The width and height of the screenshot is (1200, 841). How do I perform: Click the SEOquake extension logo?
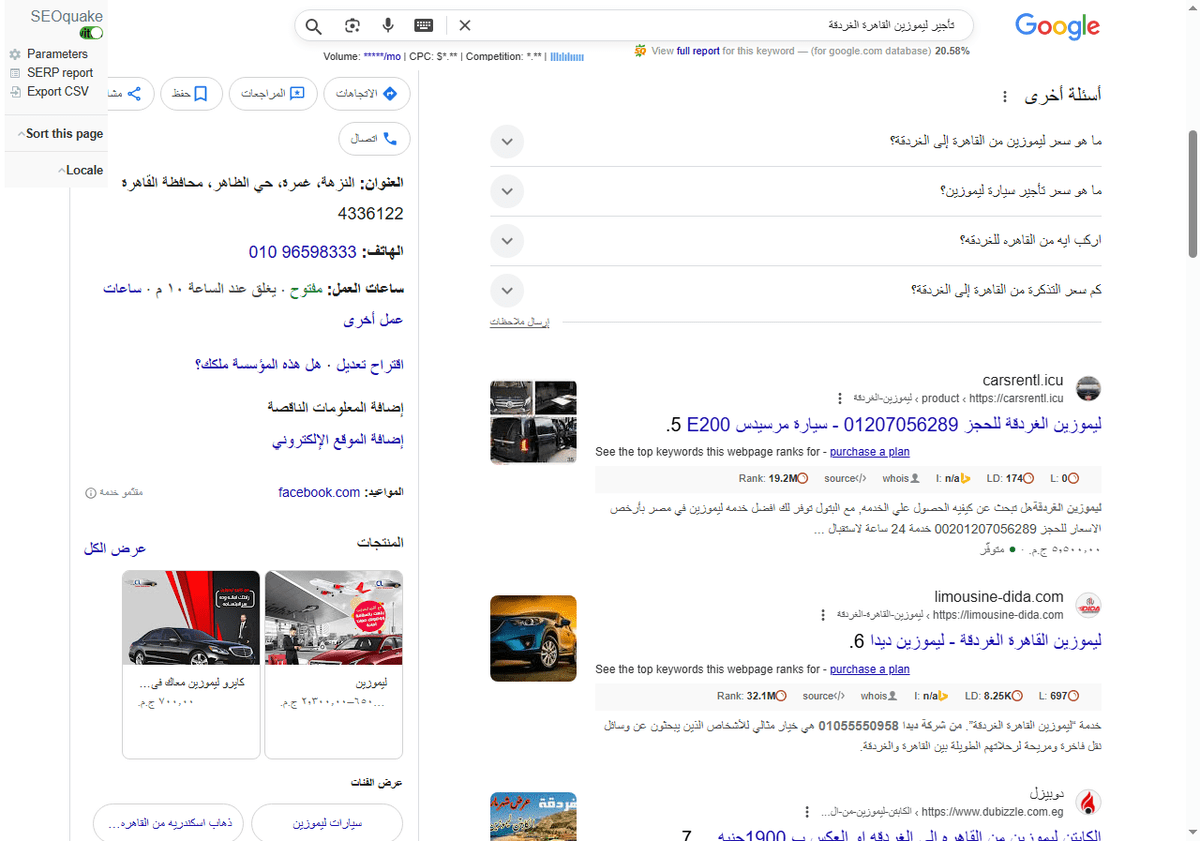click(65, 15)
